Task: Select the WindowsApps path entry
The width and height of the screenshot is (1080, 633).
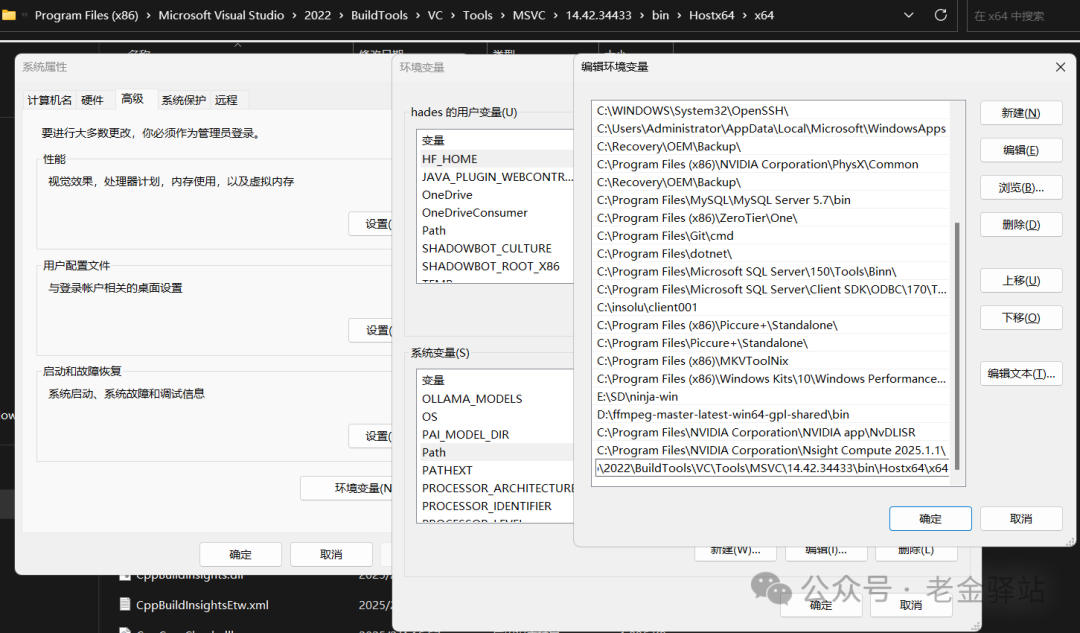Action: click(770, 128)
